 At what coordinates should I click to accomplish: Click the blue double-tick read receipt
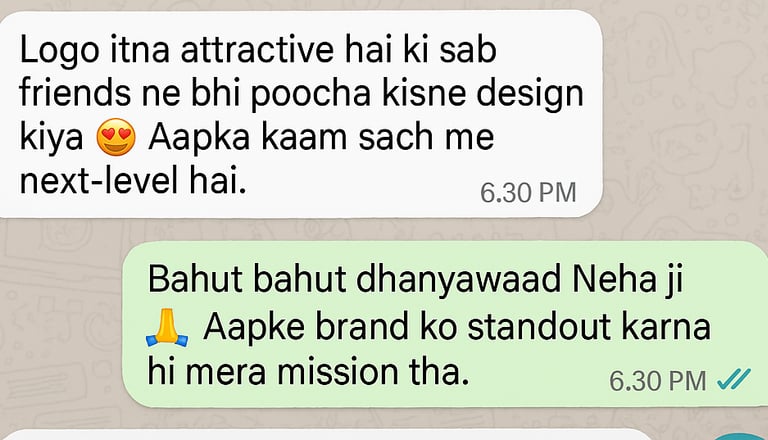(x=733, y=379)
